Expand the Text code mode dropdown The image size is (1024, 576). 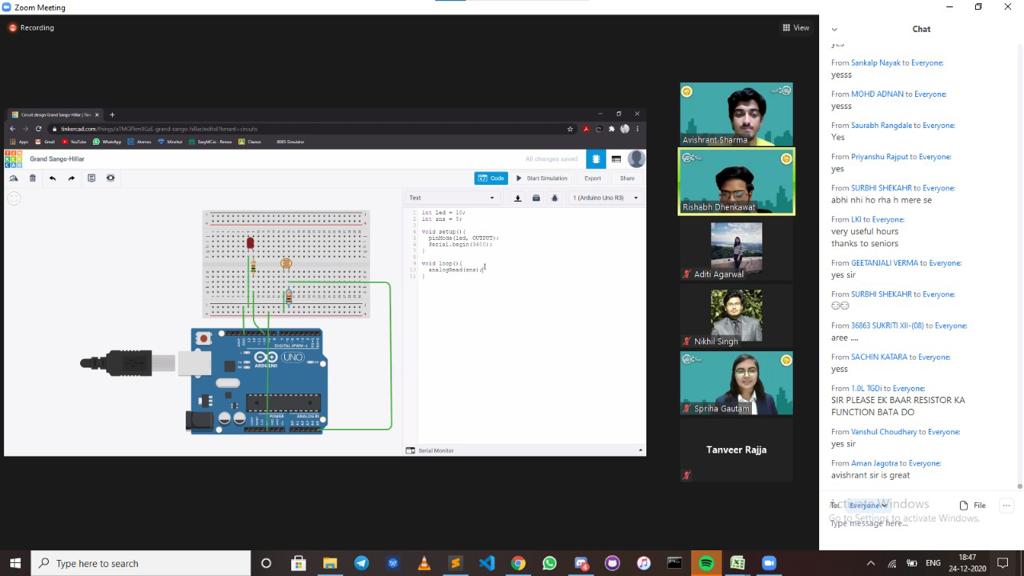pos(451,198)
